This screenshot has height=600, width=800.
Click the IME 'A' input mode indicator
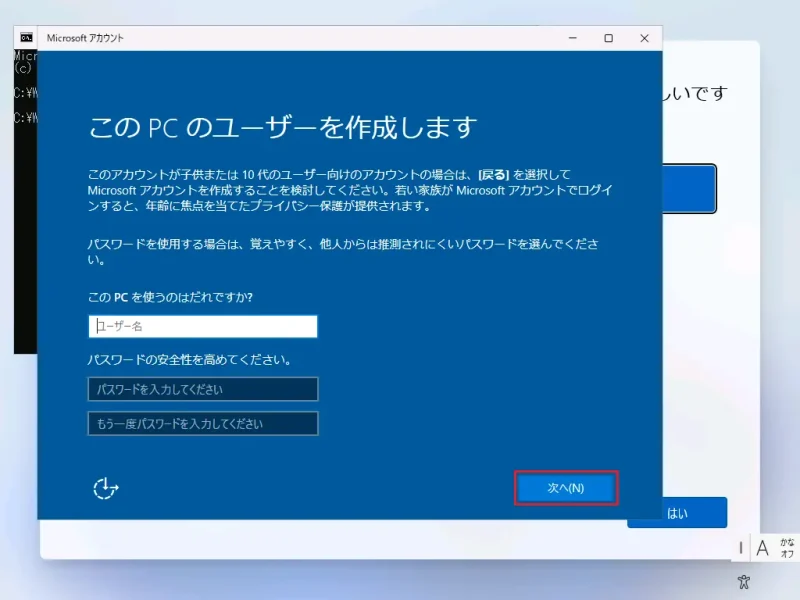[762, 547]
